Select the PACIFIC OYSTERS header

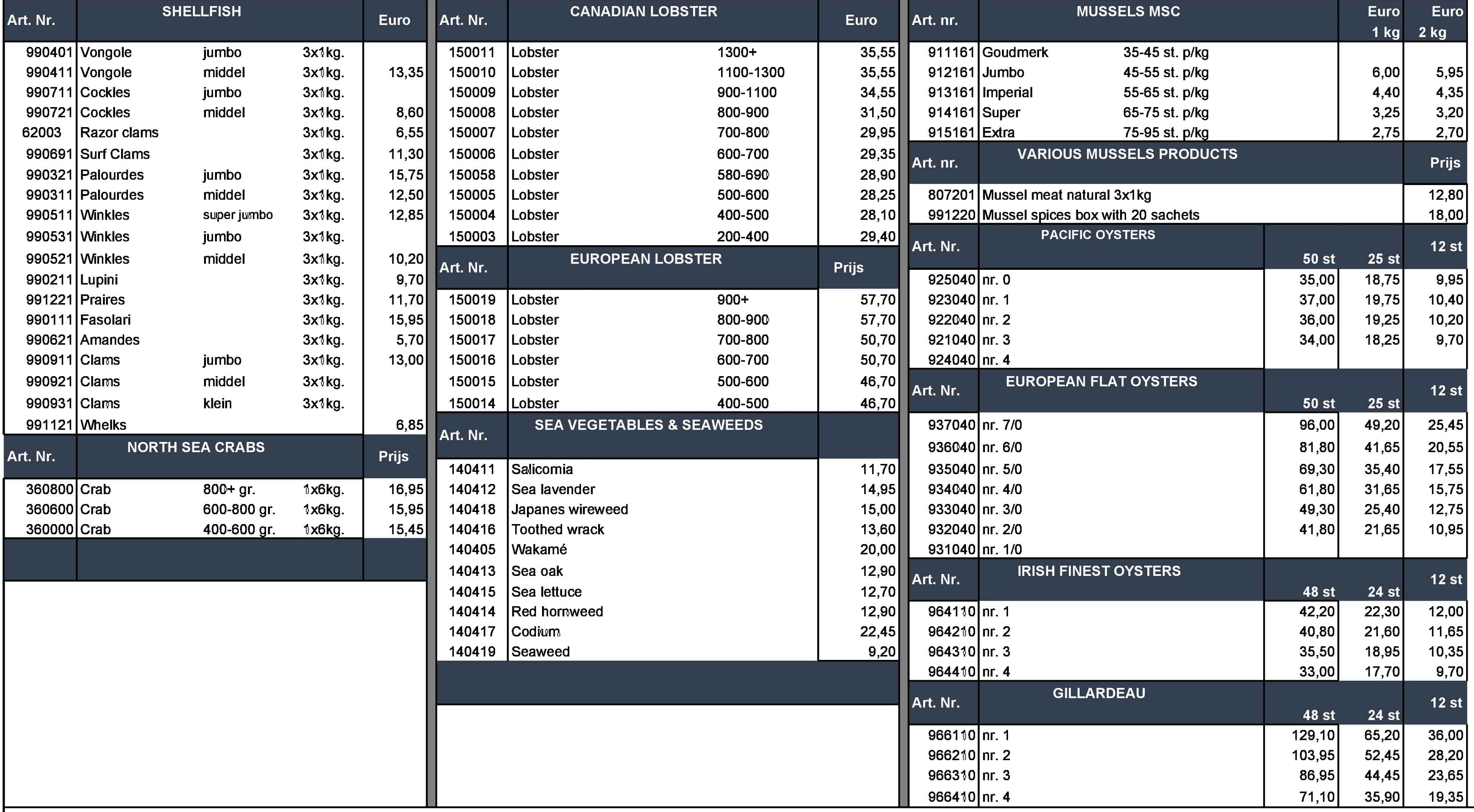[x=1097, y=235]
